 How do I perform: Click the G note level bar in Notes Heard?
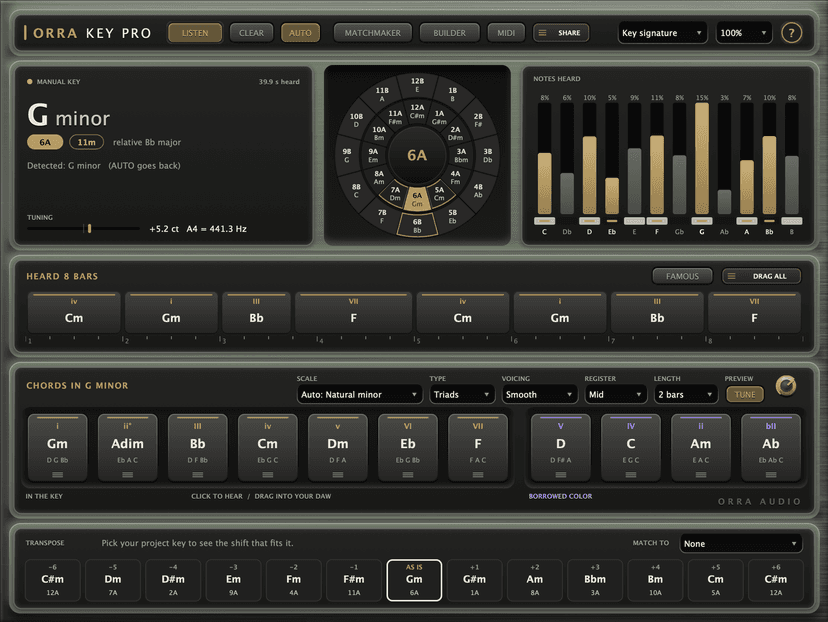pos(702,158)
